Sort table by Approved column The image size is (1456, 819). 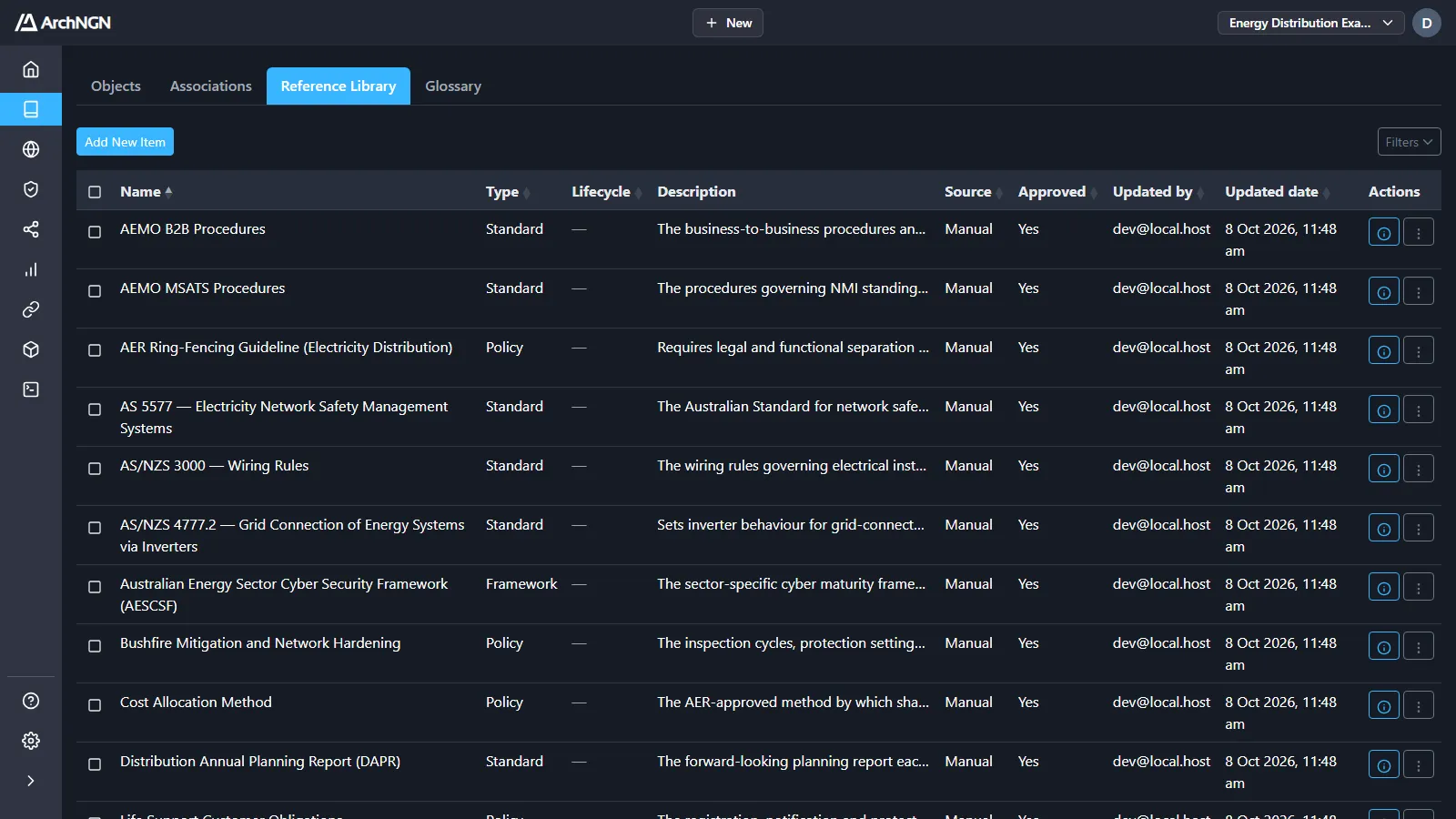point(1057,192)
